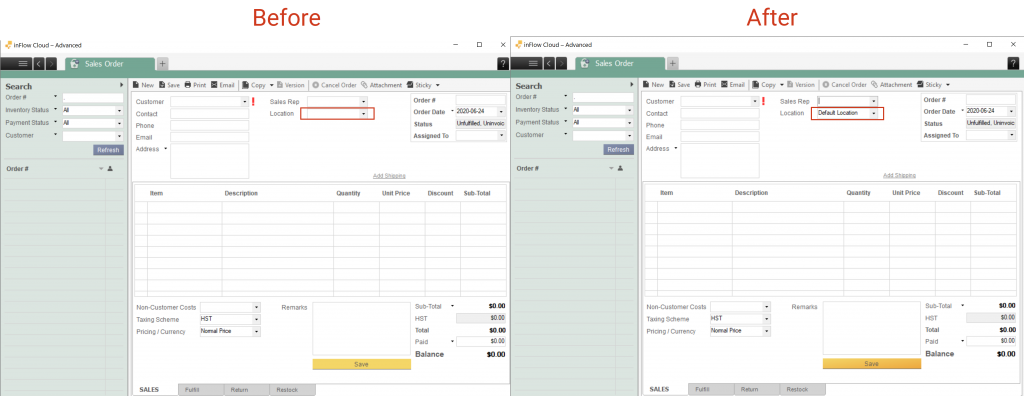1024x396 pixels.
Task: Click yellow Save button in Before window
Action: point(362,364)
